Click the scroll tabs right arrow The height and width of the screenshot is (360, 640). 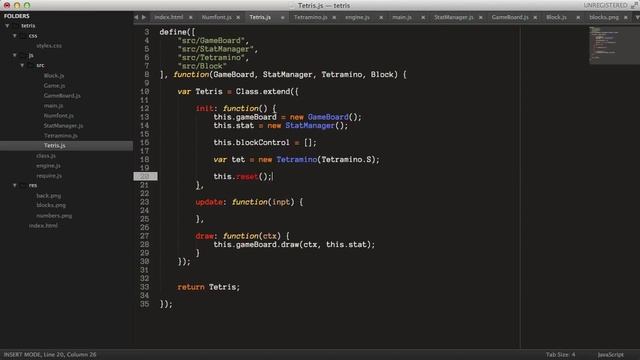144,17
